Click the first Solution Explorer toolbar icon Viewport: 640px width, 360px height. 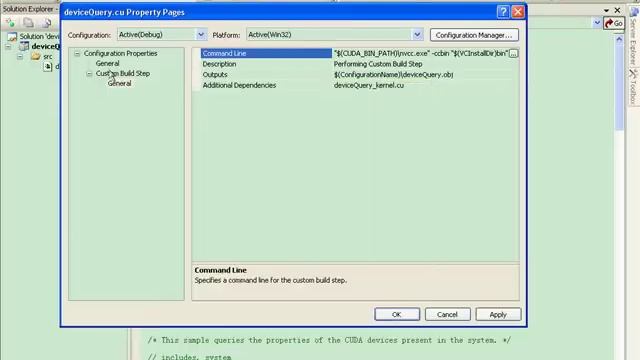11,23
